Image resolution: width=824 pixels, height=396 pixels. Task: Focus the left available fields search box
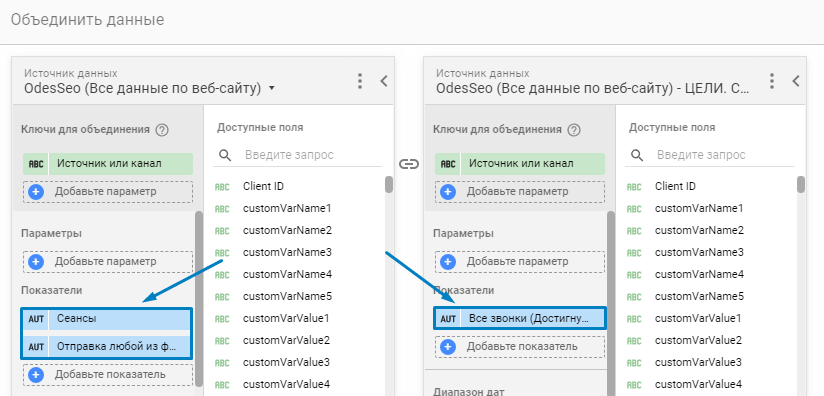tap(312, 155)
